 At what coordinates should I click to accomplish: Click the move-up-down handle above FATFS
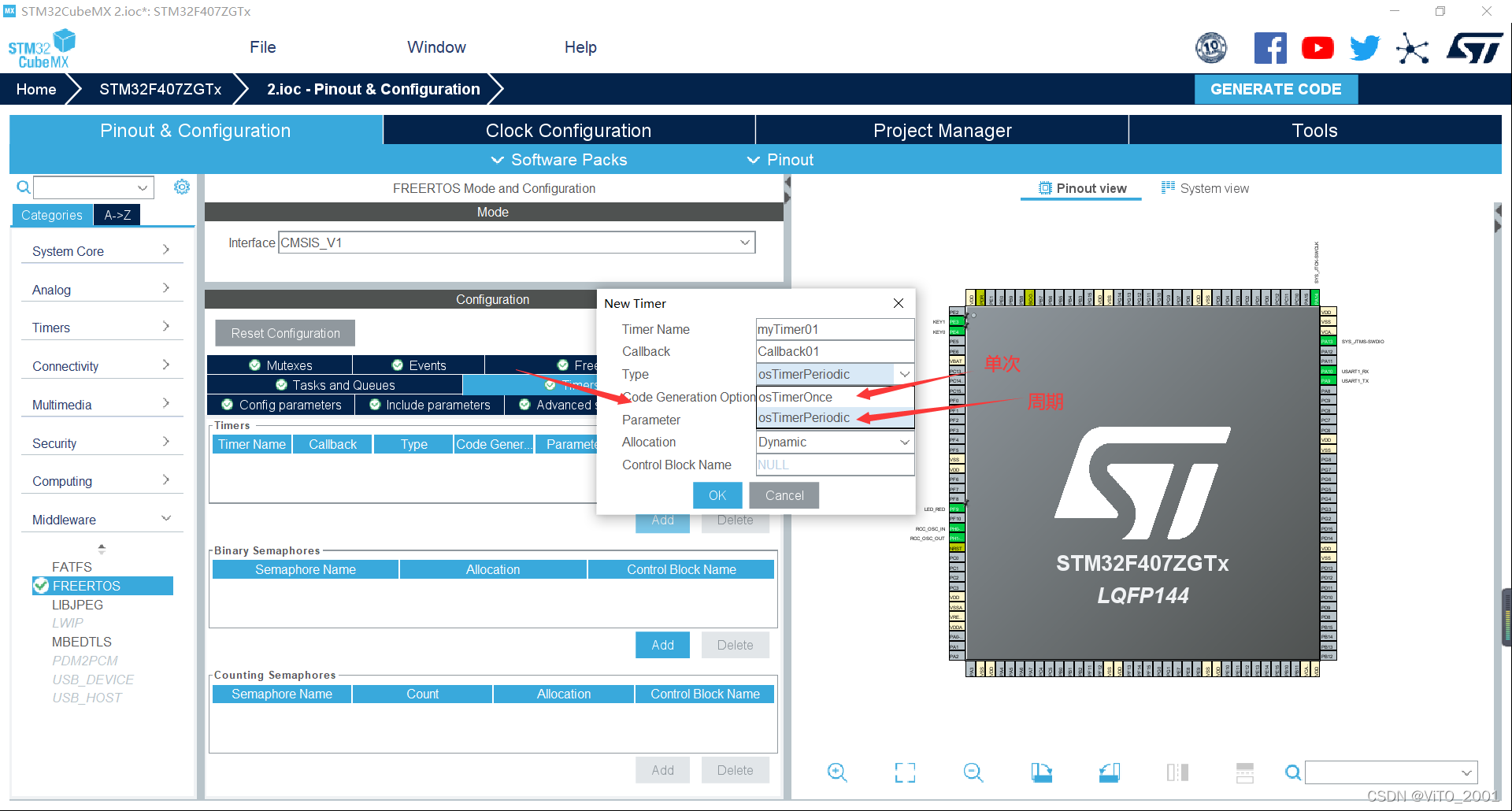click(102, 549)
